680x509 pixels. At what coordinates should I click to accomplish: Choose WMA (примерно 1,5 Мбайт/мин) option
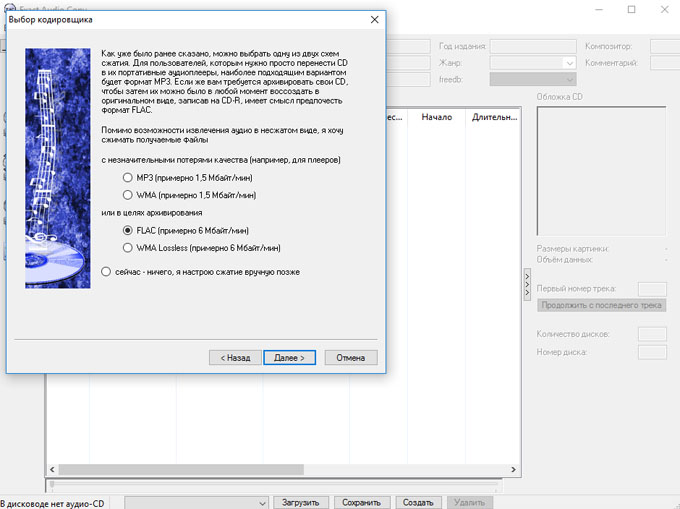point(127,194)
